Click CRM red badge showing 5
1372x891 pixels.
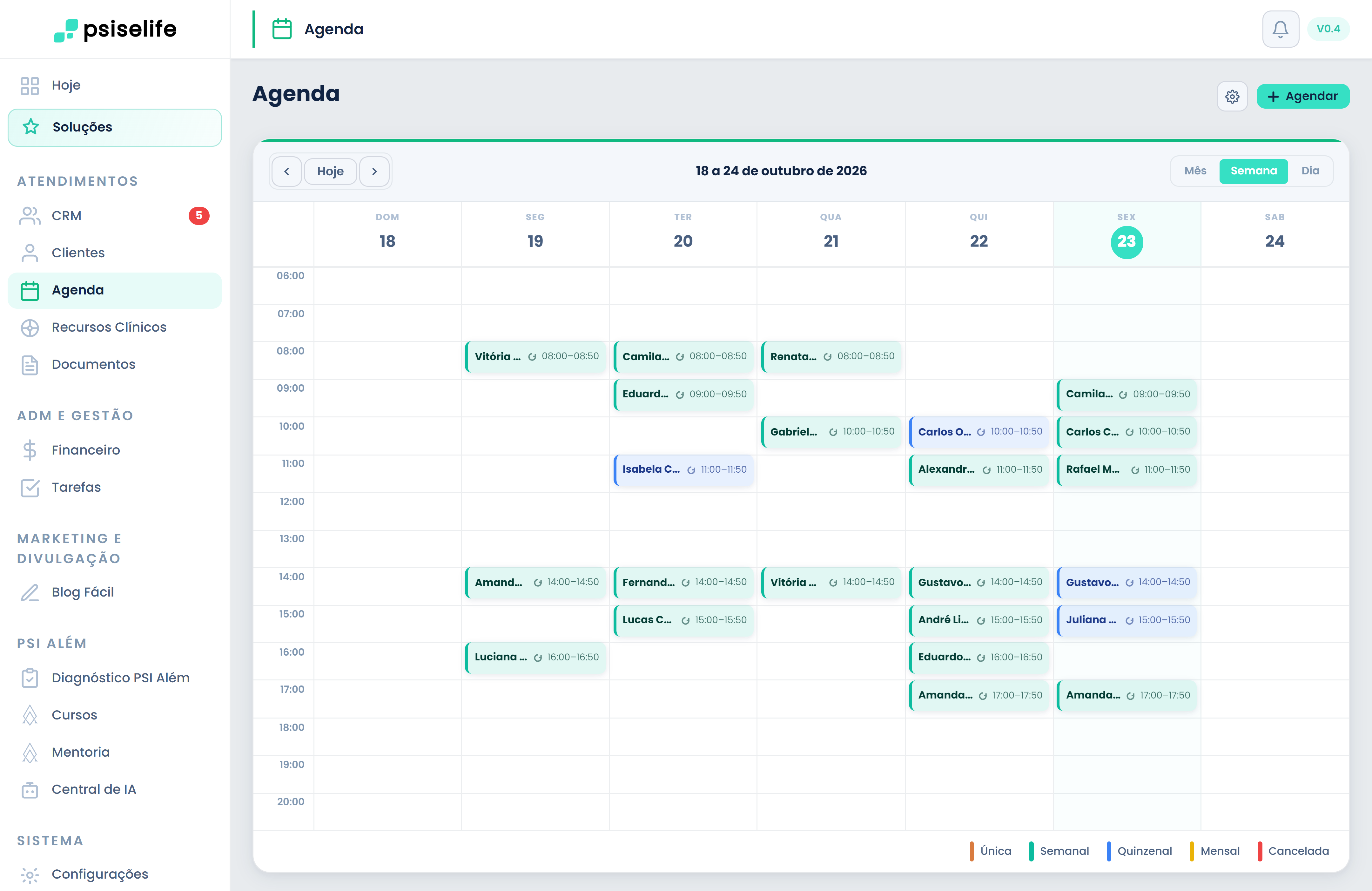(199, 216)
